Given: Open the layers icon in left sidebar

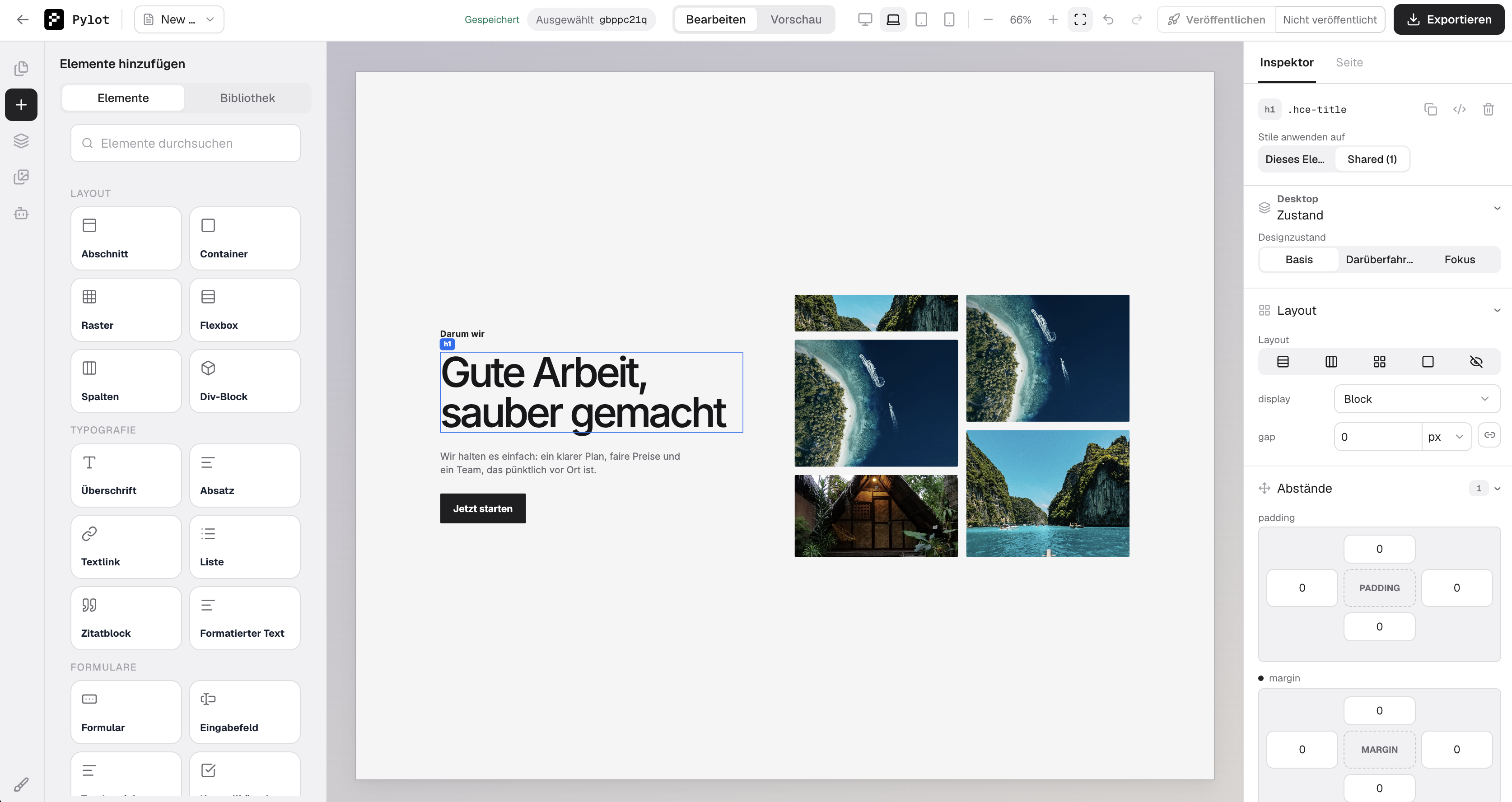Looking at the screenshot, I should tap(21, 141).
